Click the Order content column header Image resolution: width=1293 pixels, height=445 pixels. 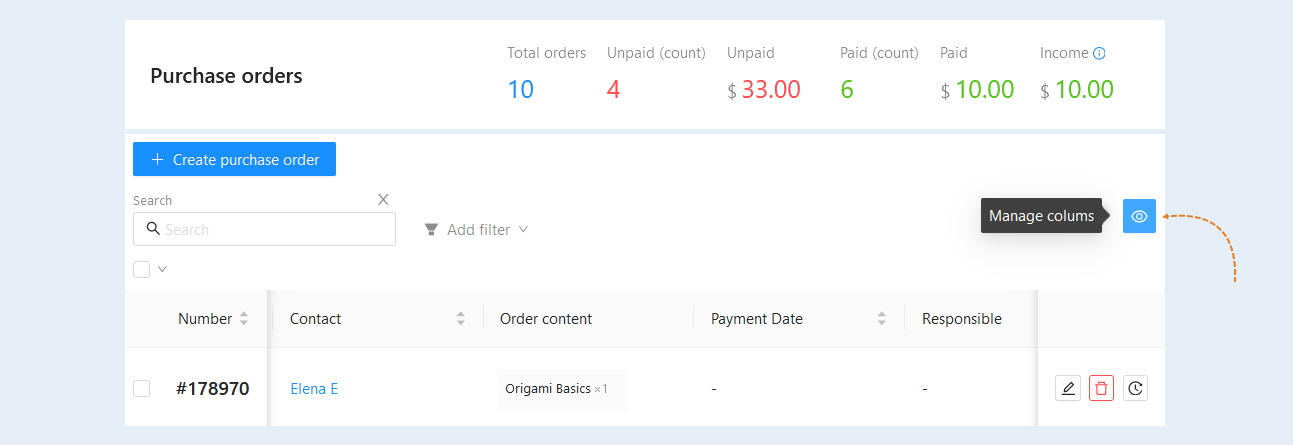coord(546,319)
